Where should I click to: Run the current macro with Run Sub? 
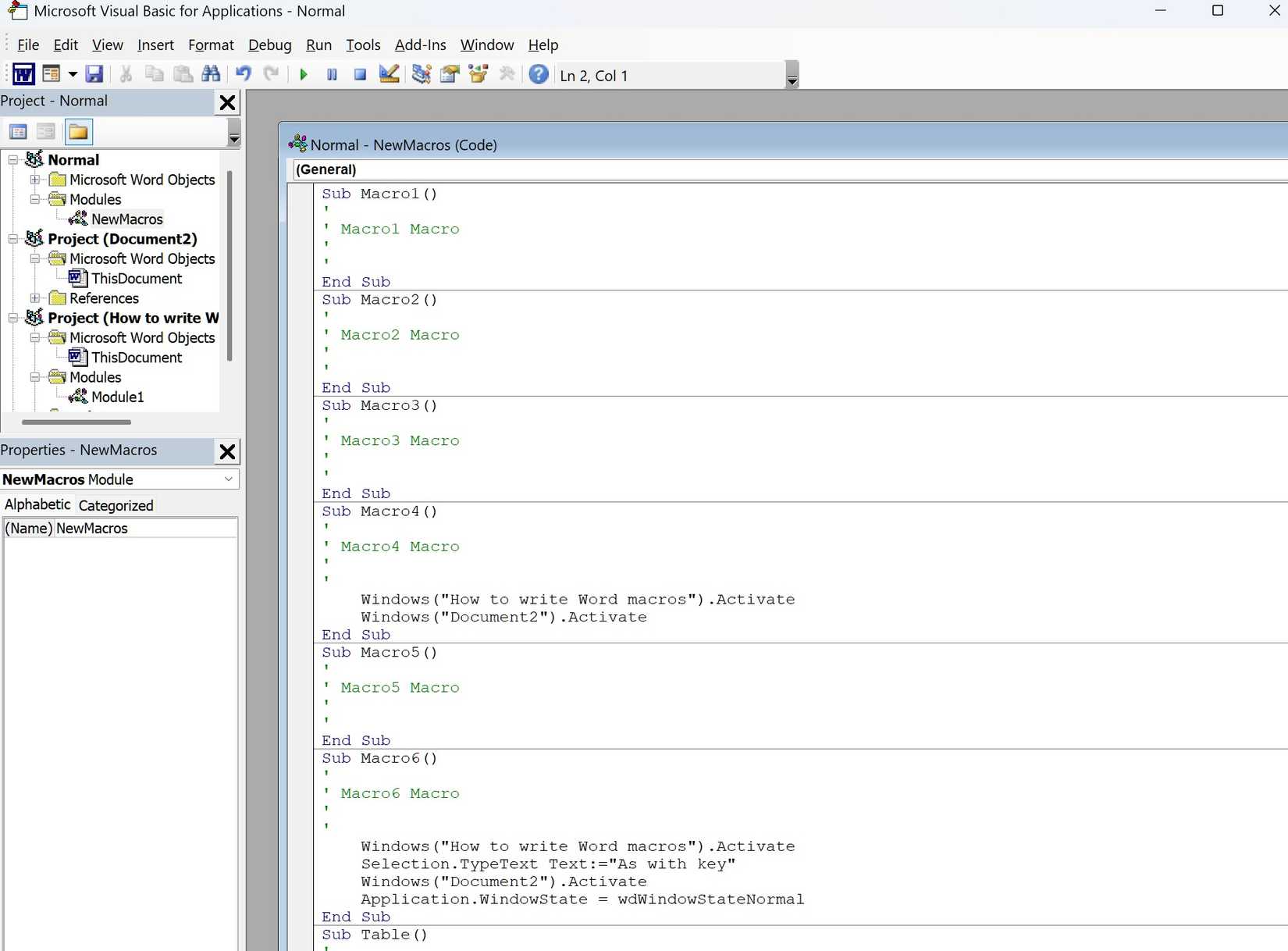pos(304,74)
